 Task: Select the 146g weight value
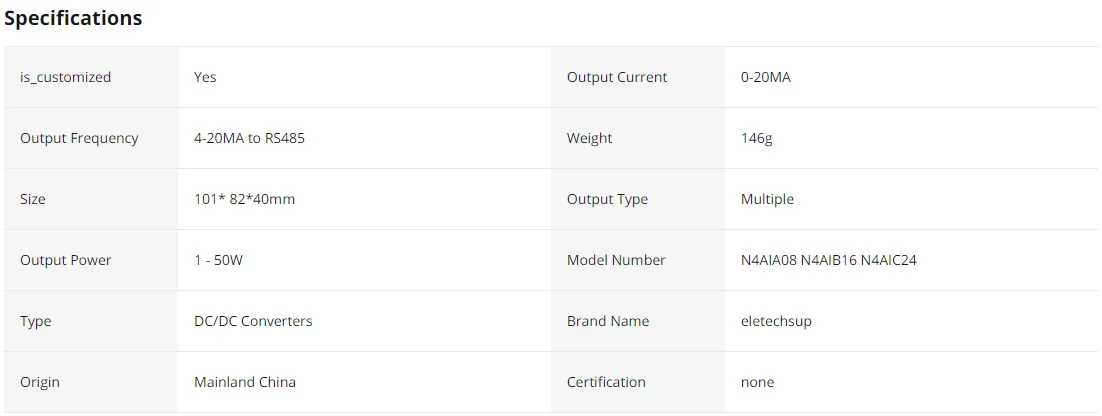(x=756, y=138)
